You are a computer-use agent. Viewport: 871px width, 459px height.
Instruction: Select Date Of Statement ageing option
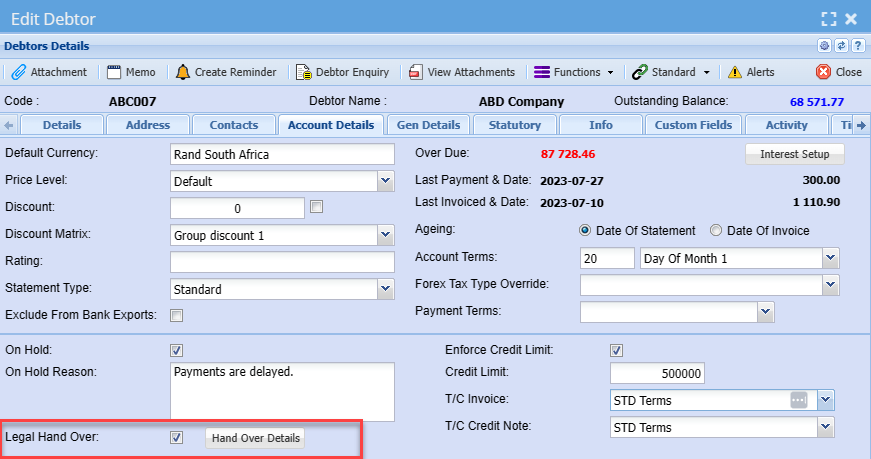point(585,231)
